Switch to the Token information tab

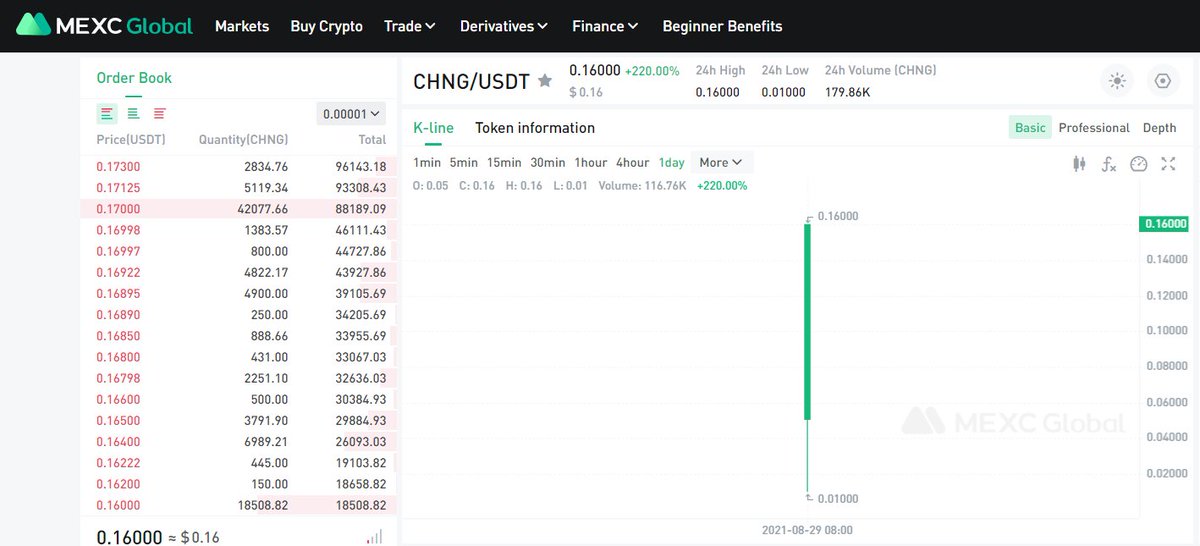click(x=535, y=128)
